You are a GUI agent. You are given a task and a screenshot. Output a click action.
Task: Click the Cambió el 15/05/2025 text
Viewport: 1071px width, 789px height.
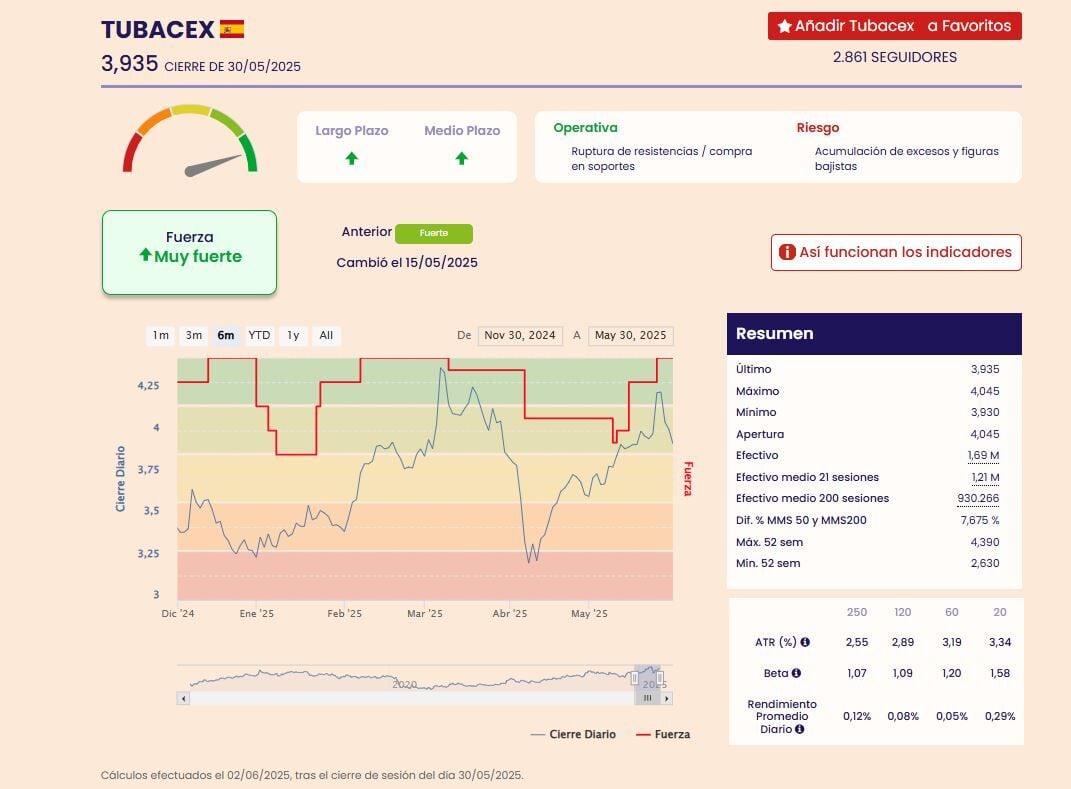(x=407, y=262)
